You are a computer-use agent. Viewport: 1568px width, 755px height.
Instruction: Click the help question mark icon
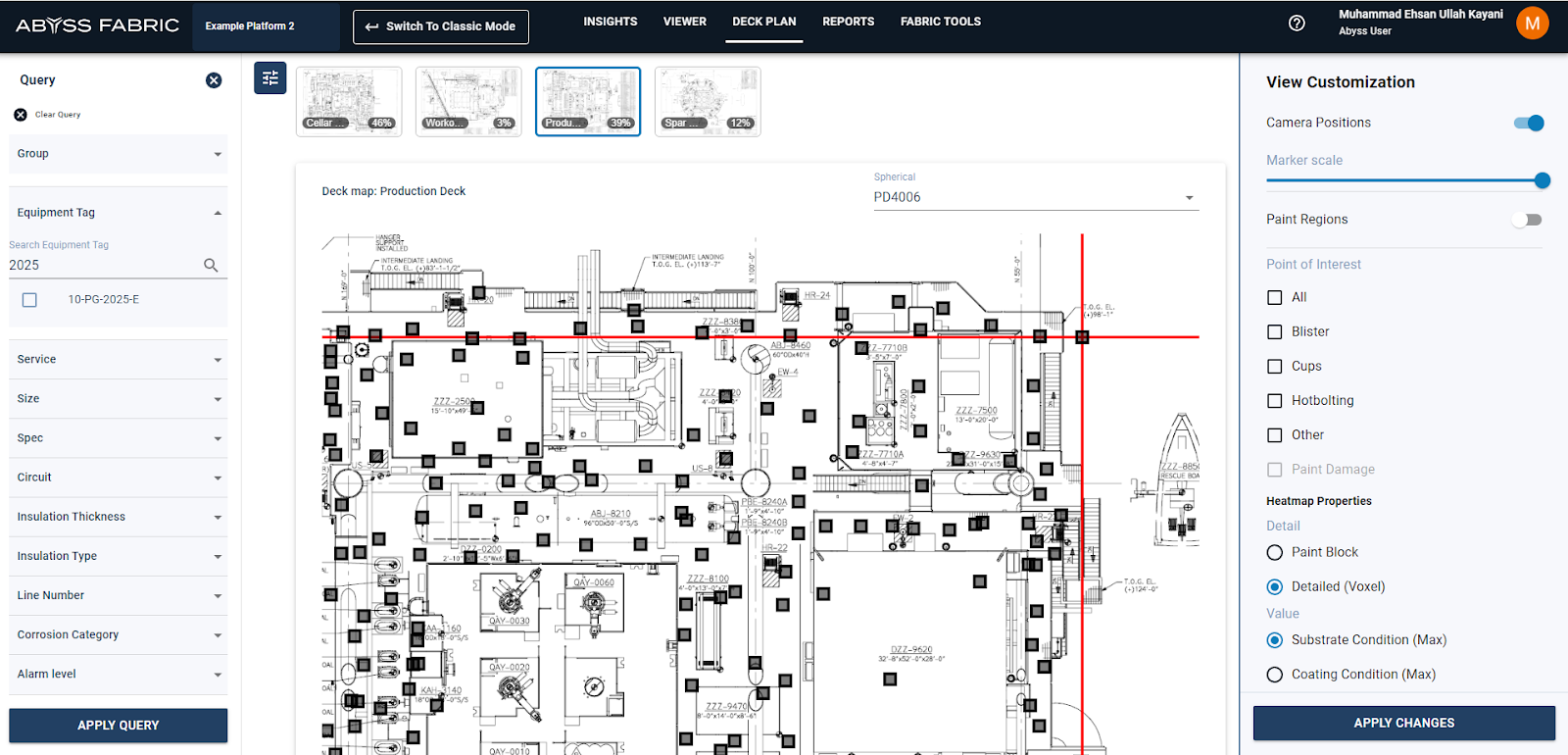pos(1297,23)
